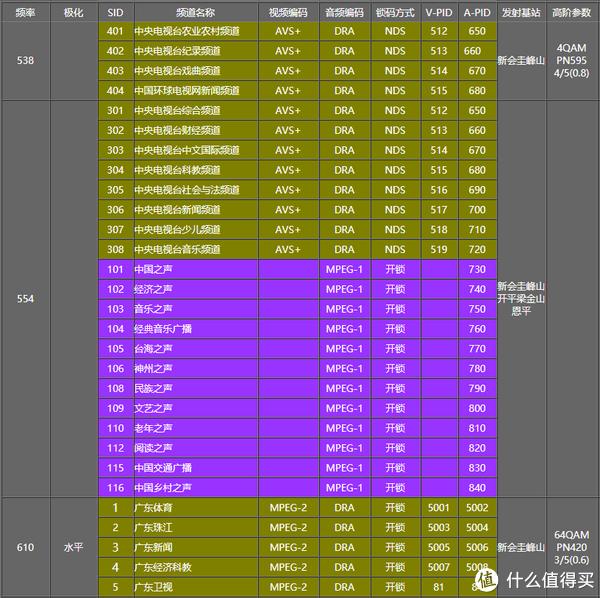
Task: Click V-PID value 519
Action: point(439,250)
